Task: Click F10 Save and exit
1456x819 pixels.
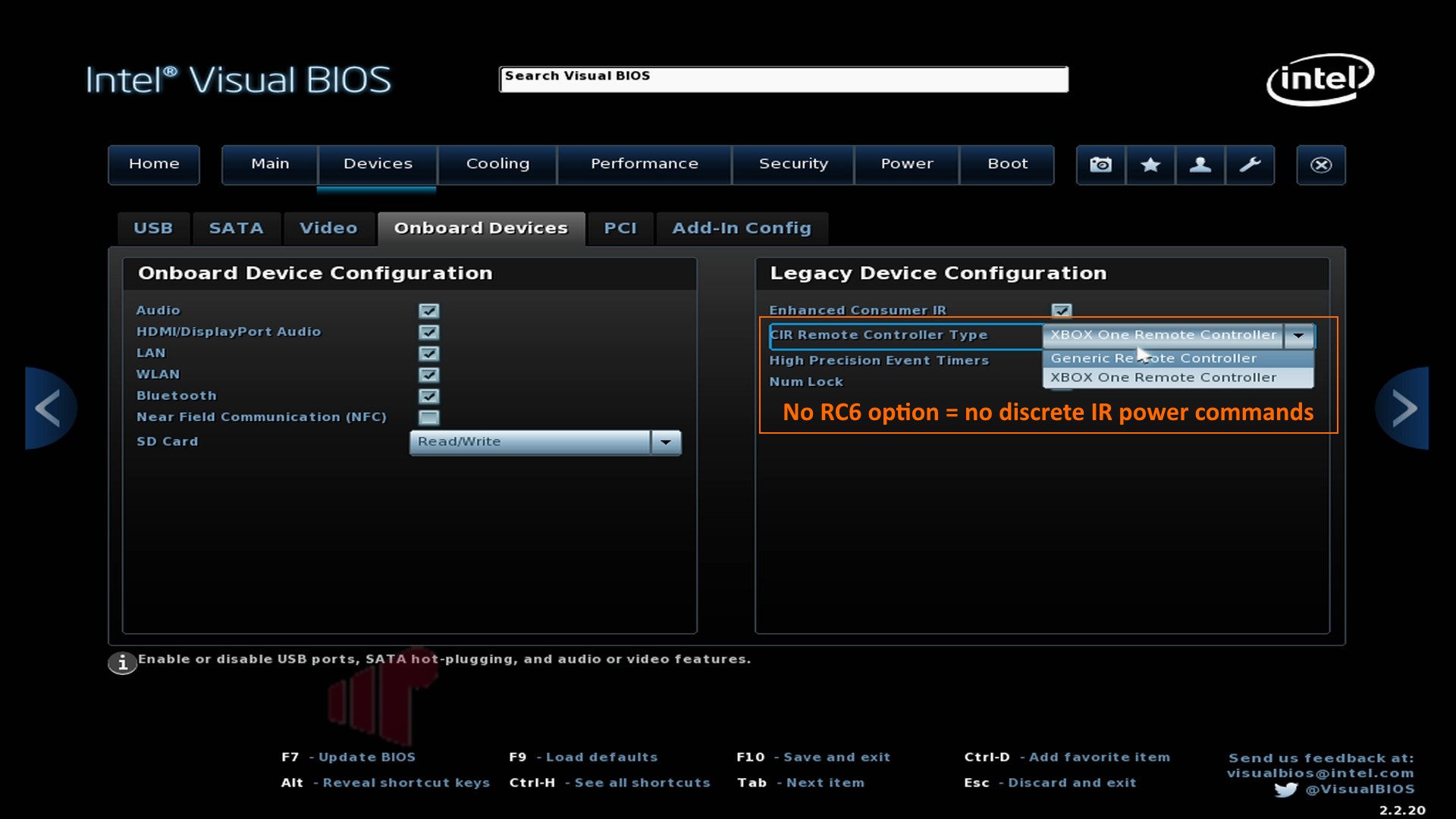Action: (x=813, y=757)
